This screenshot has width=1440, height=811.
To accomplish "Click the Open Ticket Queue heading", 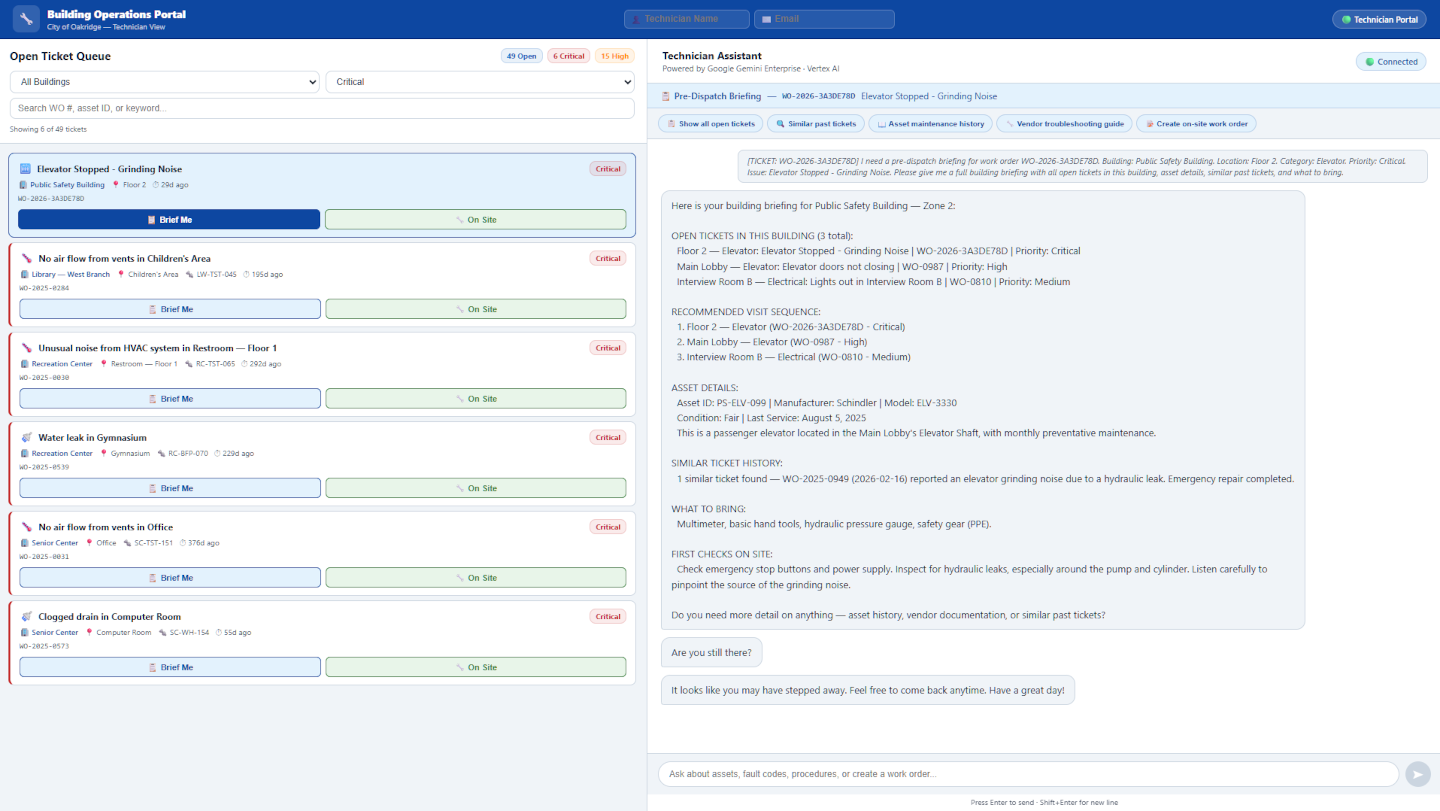I will (x=60, y=56).
